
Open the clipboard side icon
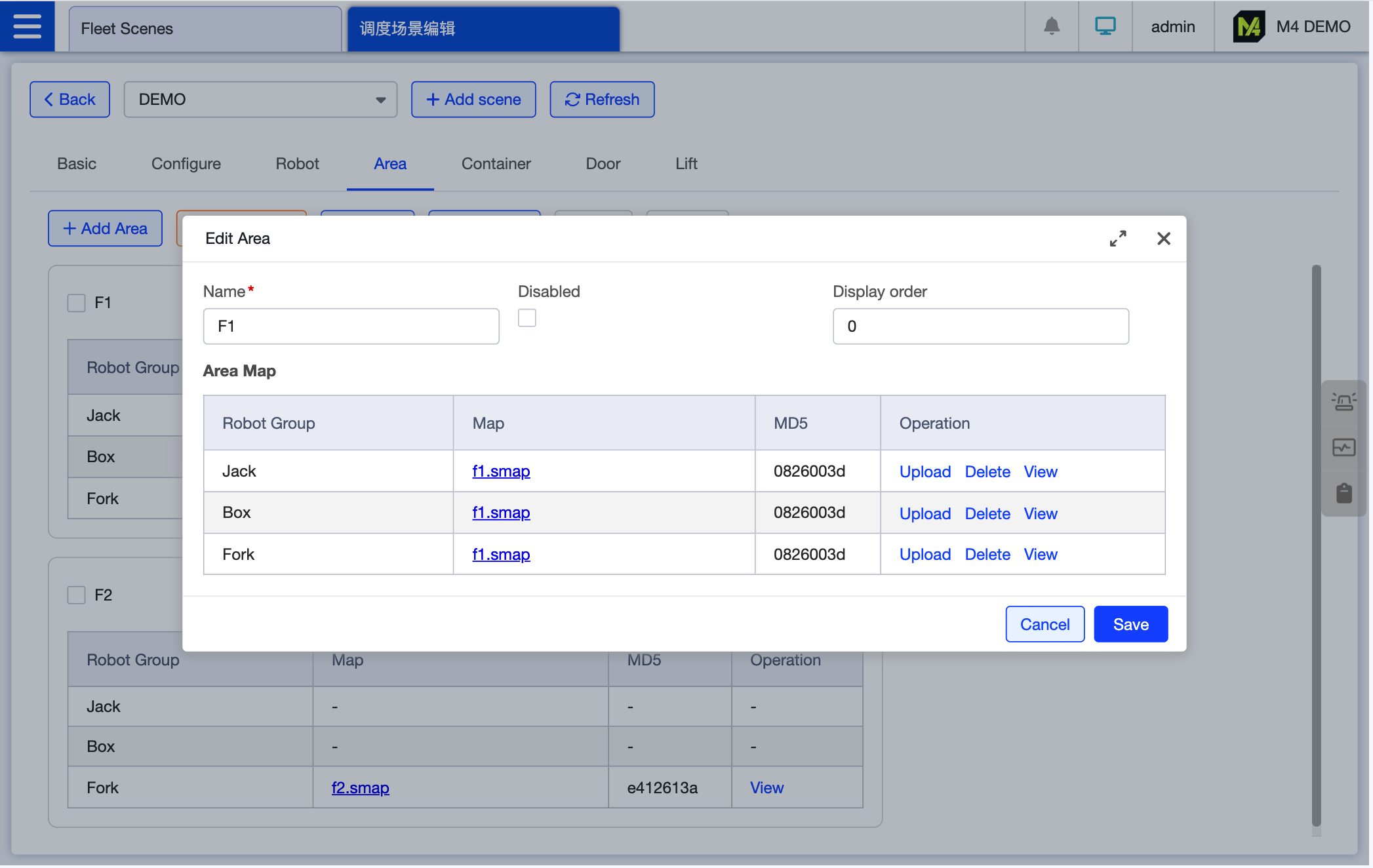1343,493
